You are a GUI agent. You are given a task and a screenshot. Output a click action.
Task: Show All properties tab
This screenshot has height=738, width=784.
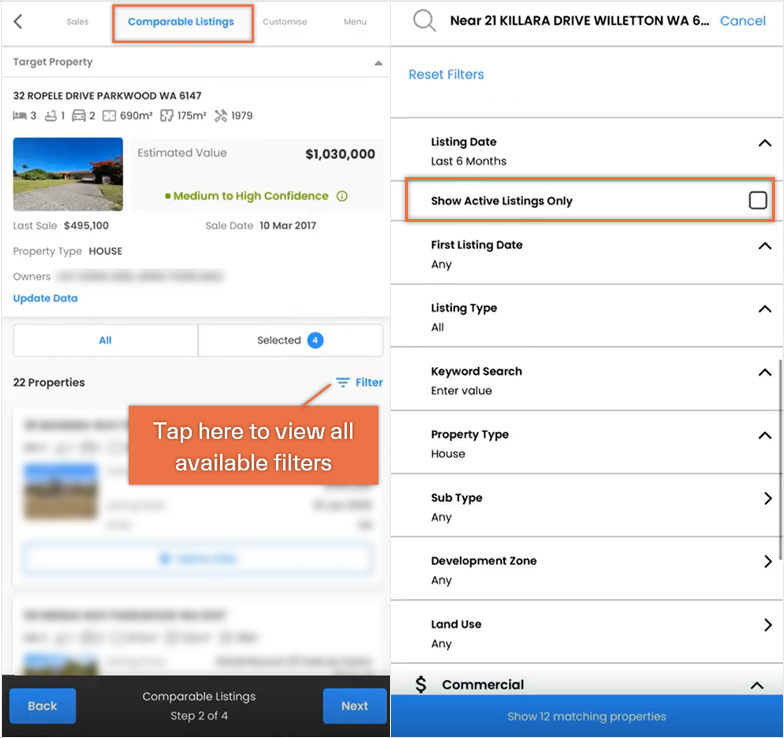pyautogui.click(x=106, y=340)
